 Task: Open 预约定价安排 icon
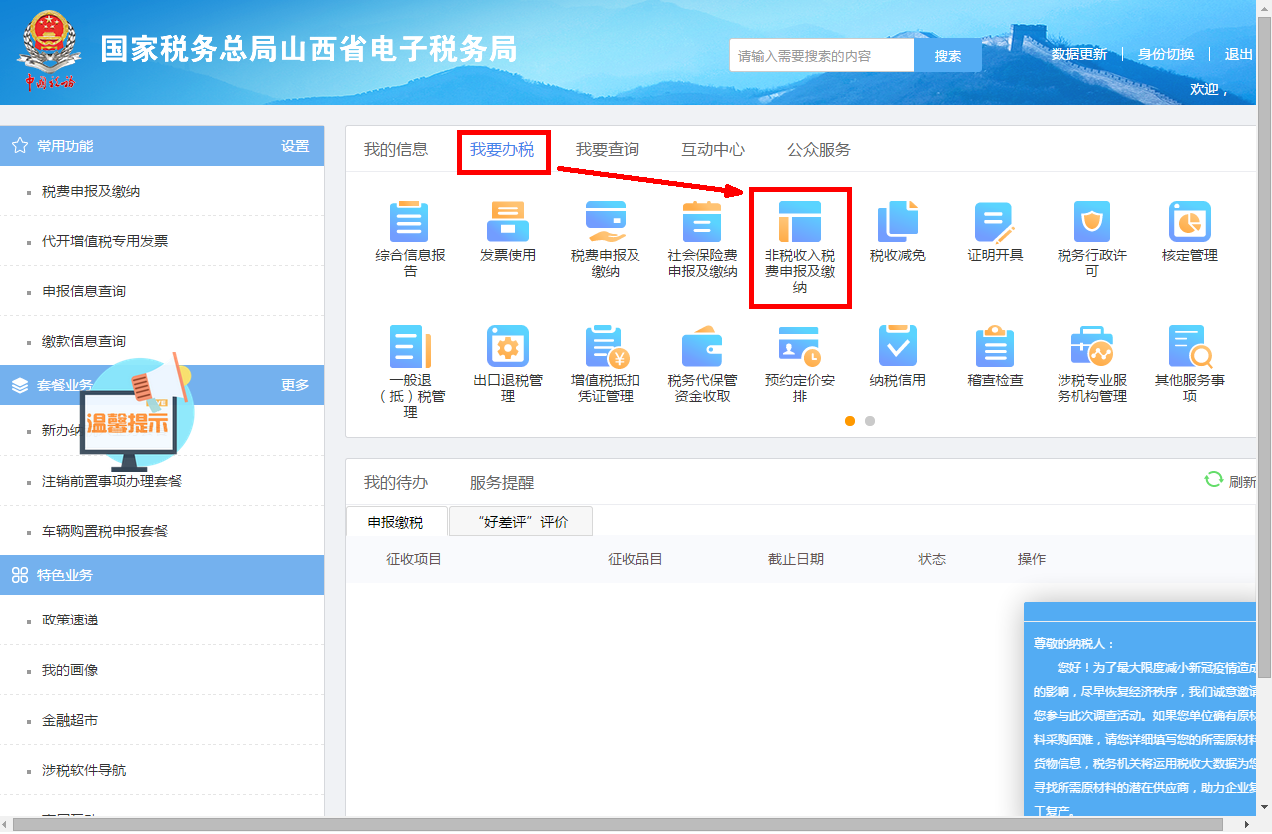[800, 347]
